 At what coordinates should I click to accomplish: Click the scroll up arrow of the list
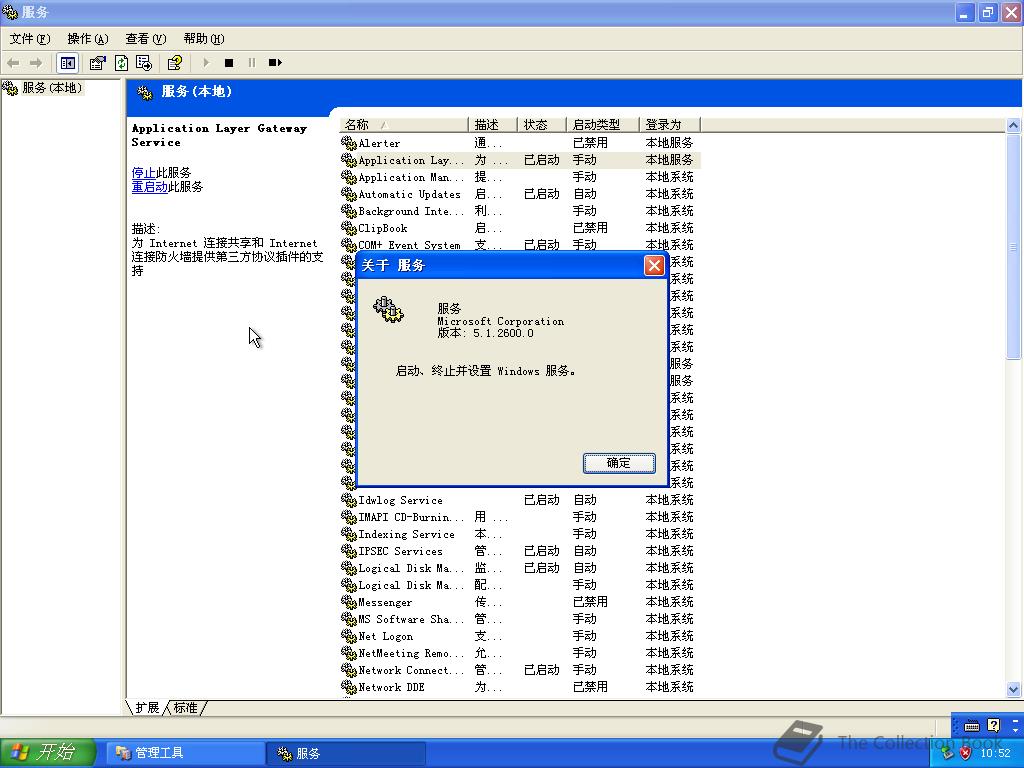[1013, 125]
